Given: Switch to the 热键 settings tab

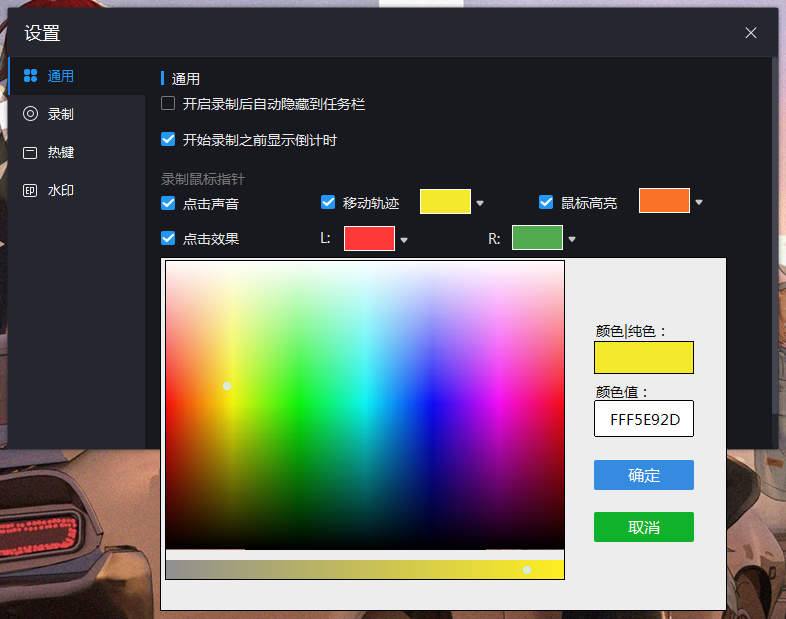Looking at the screenshot, I should tap(77, 152).
